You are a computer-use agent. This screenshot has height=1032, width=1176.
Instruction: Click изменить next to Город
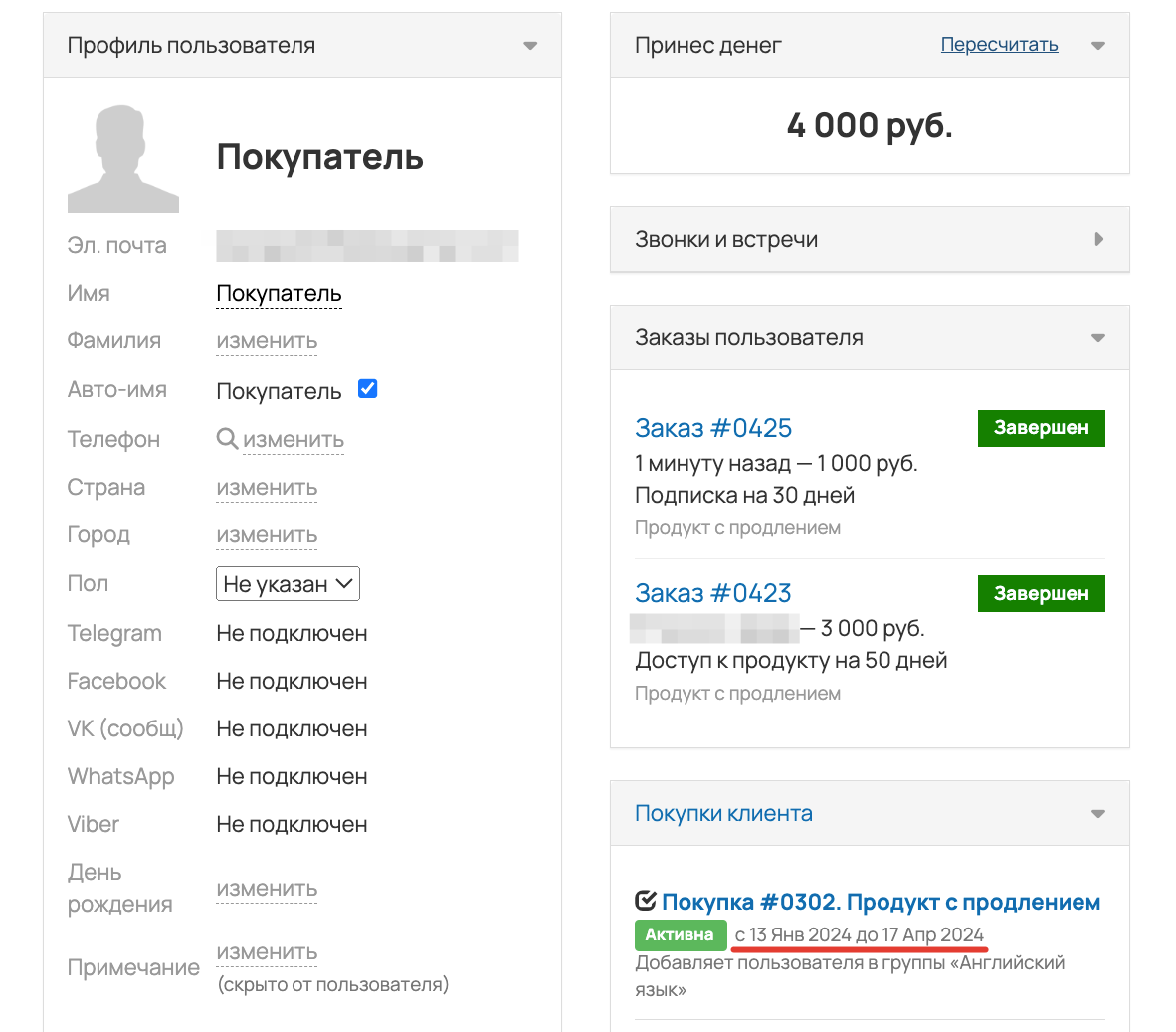[267, 535]
